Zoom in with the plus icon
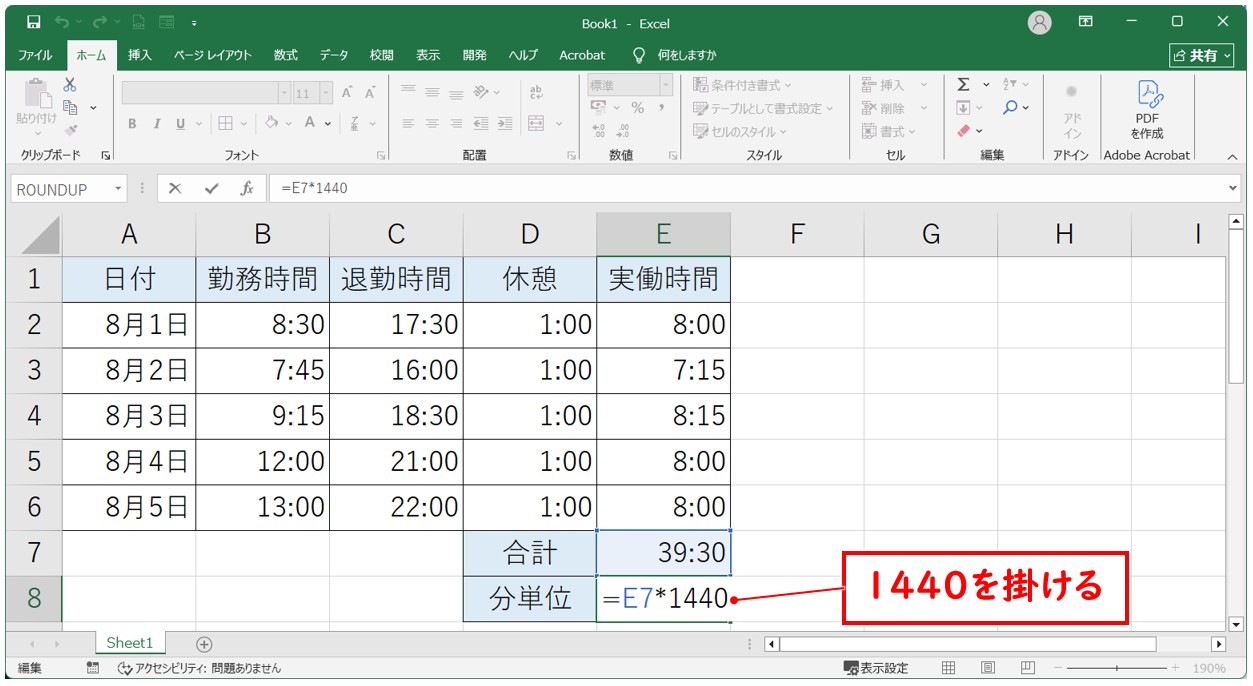1253x686 pixels. 1176,668
